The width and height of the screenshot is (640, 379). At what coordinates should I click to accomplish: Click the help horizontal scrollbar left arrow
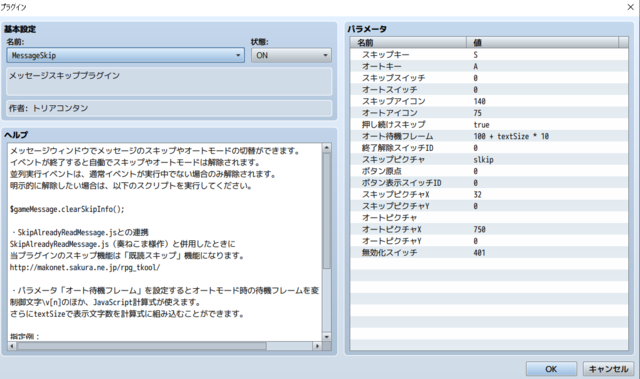(12, 346)
